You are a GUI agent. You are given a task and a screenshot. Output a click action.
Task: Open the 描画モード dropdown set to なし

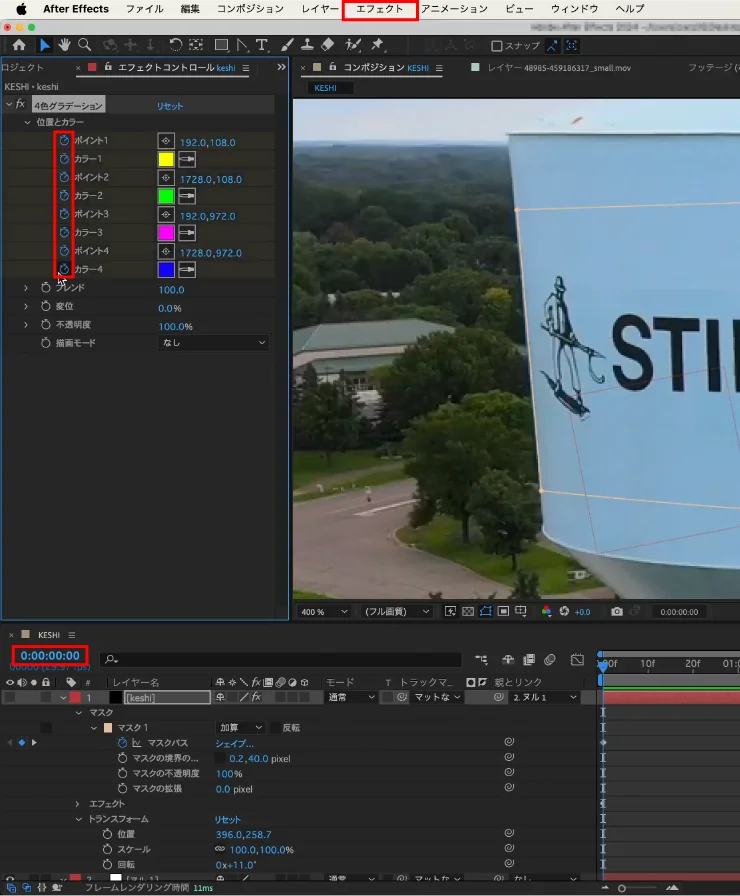tap(214, 343)
